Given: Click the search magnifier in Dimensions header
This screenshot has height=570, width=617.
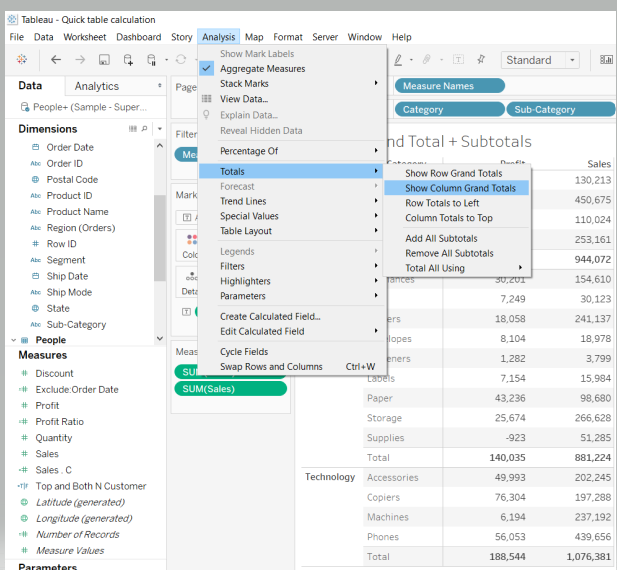Looking at the screenshot, I should click(145, 129).
